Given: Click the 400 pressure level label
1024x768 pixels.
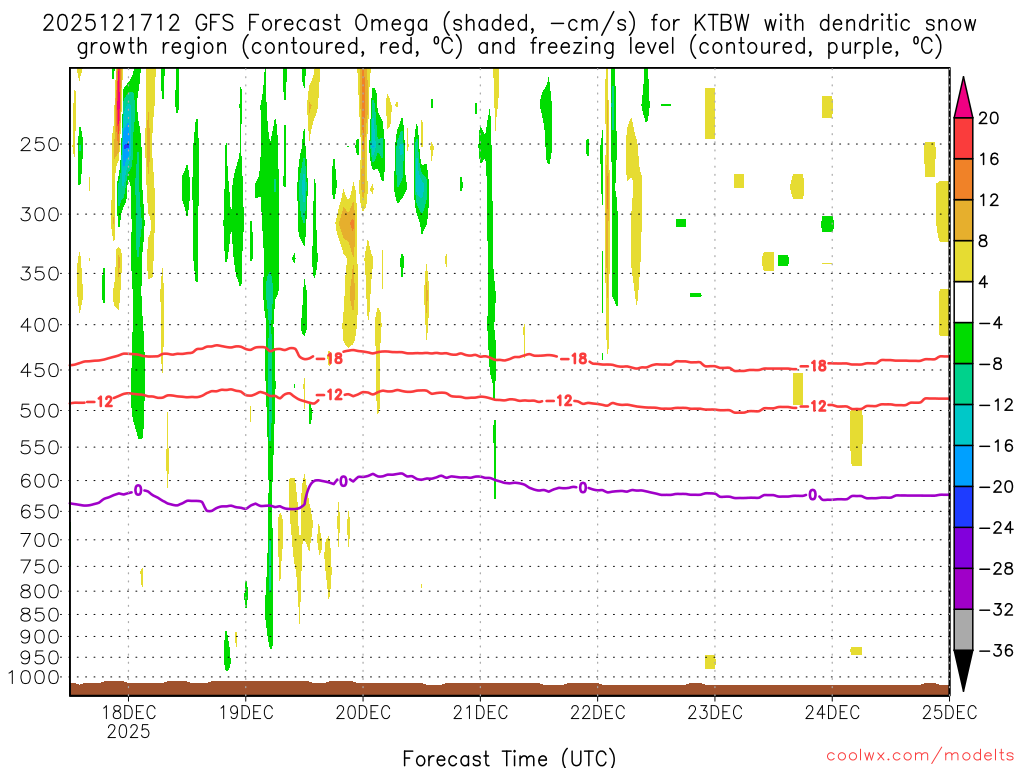Looking at the screenshot, I should click(x=40, y=325).
